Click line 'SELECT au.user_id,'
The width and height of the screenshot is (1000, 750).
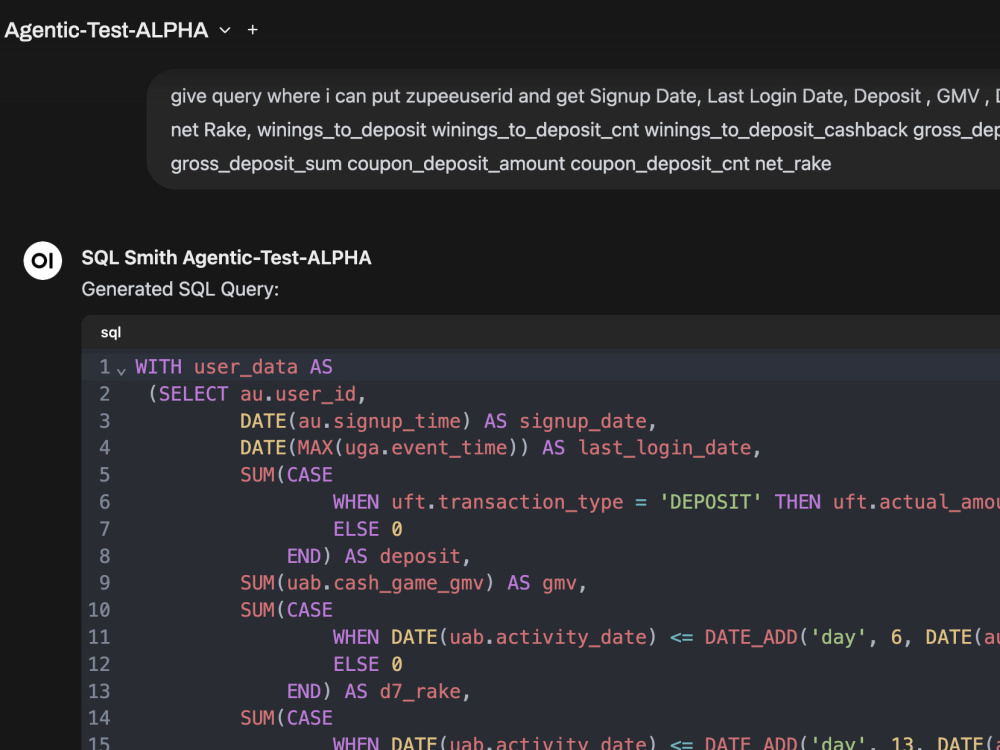(x=257, y=394)
